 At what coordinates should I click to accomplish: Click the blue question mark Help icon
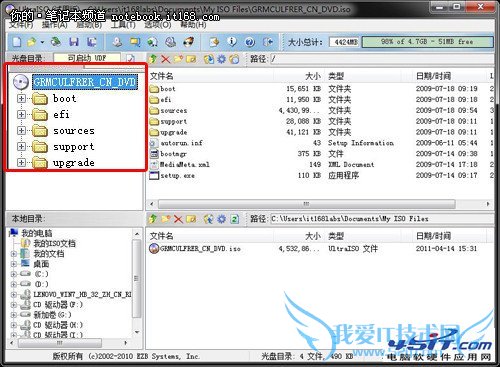pos(250,42)
